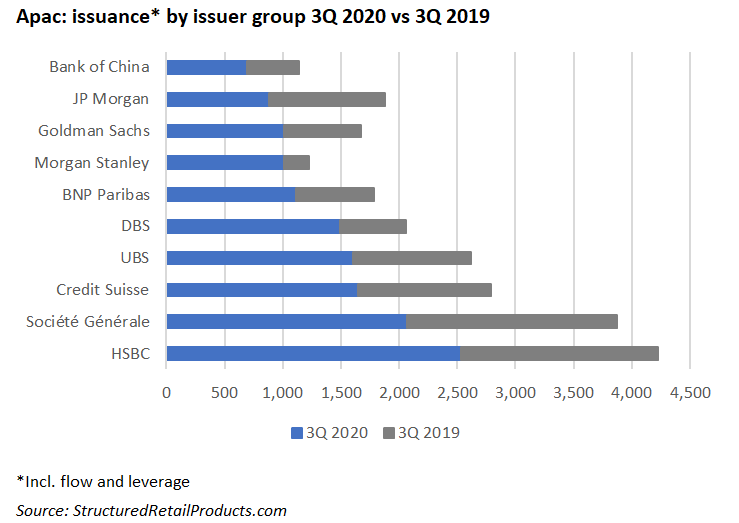Select the 'JP Morgan' axis label
This screenshot has height=523, width=739.
(x=111, y=99)
